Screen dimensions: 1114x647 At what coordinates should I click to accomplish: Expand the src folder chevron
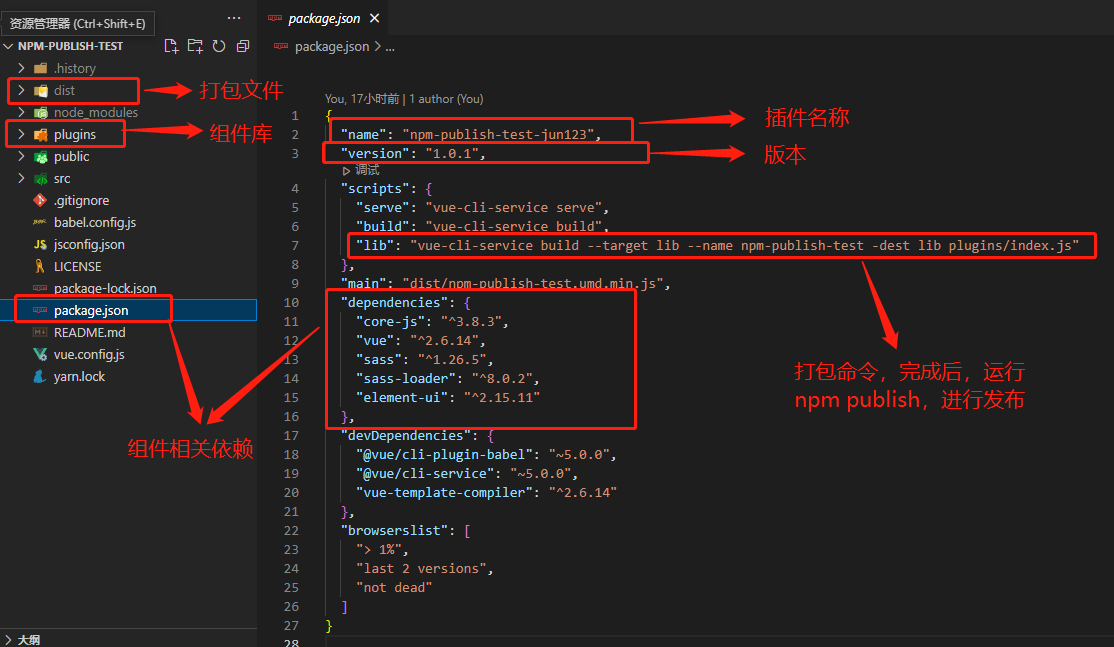(x=21, y=178)
